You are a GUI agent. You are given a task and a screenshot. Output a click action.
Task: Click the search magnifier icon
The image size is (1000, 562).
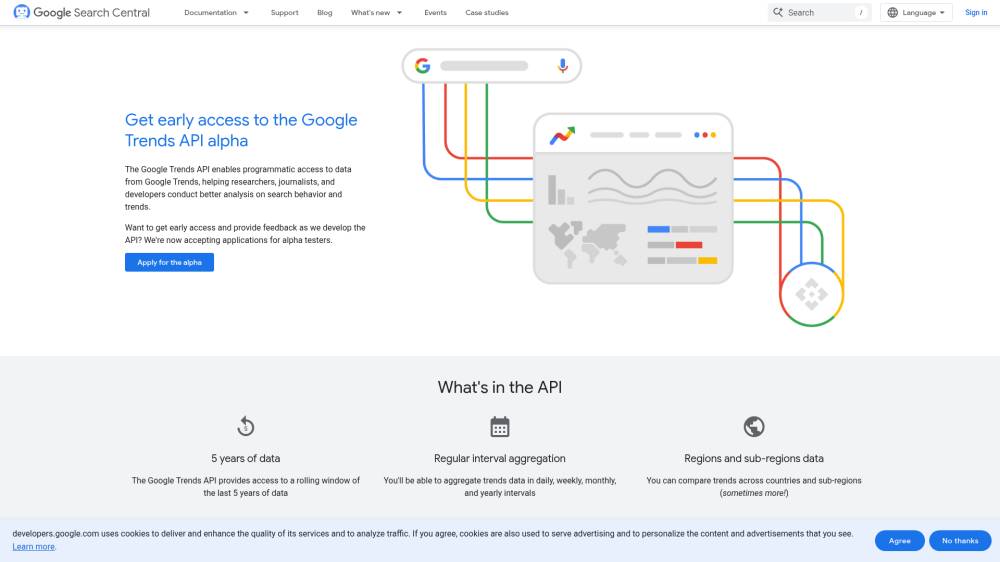[778, 12]
